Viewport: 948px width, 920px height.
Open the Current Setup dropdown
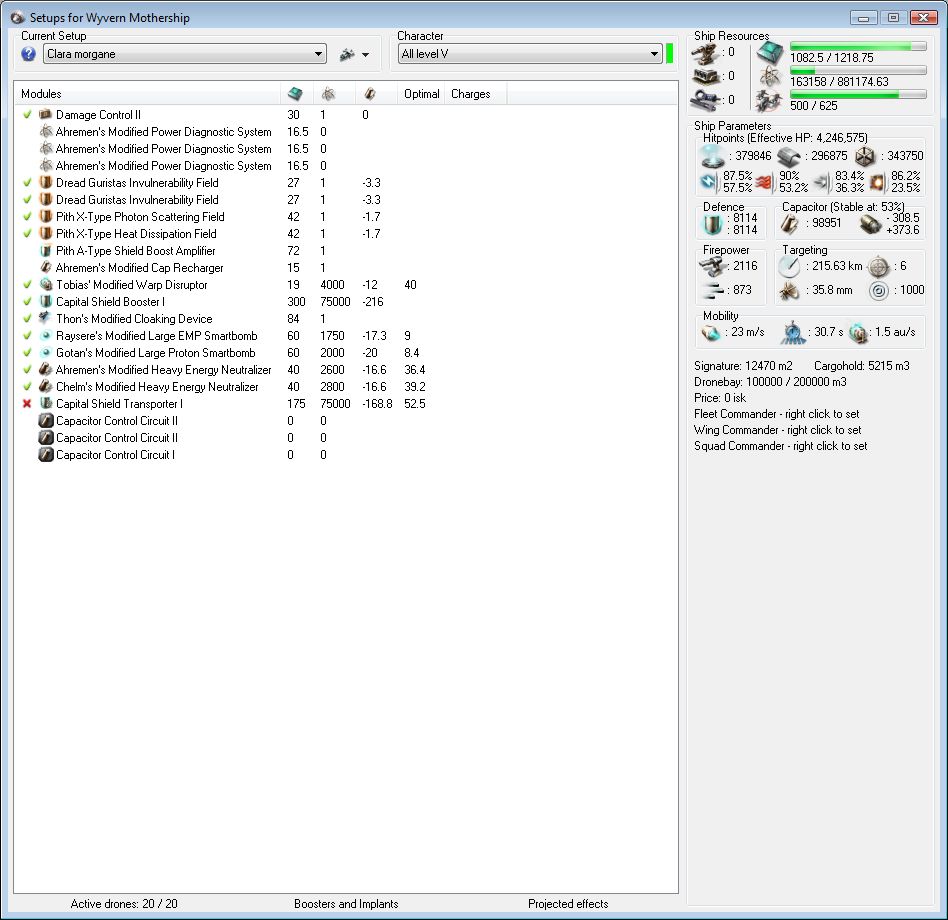[x=185, y=54]
